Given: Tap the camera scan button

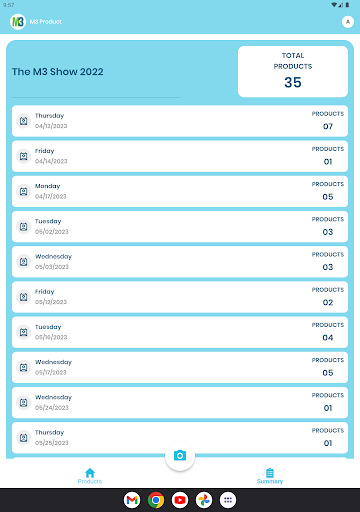Looking at the screenshot, I should pos(180,456).
